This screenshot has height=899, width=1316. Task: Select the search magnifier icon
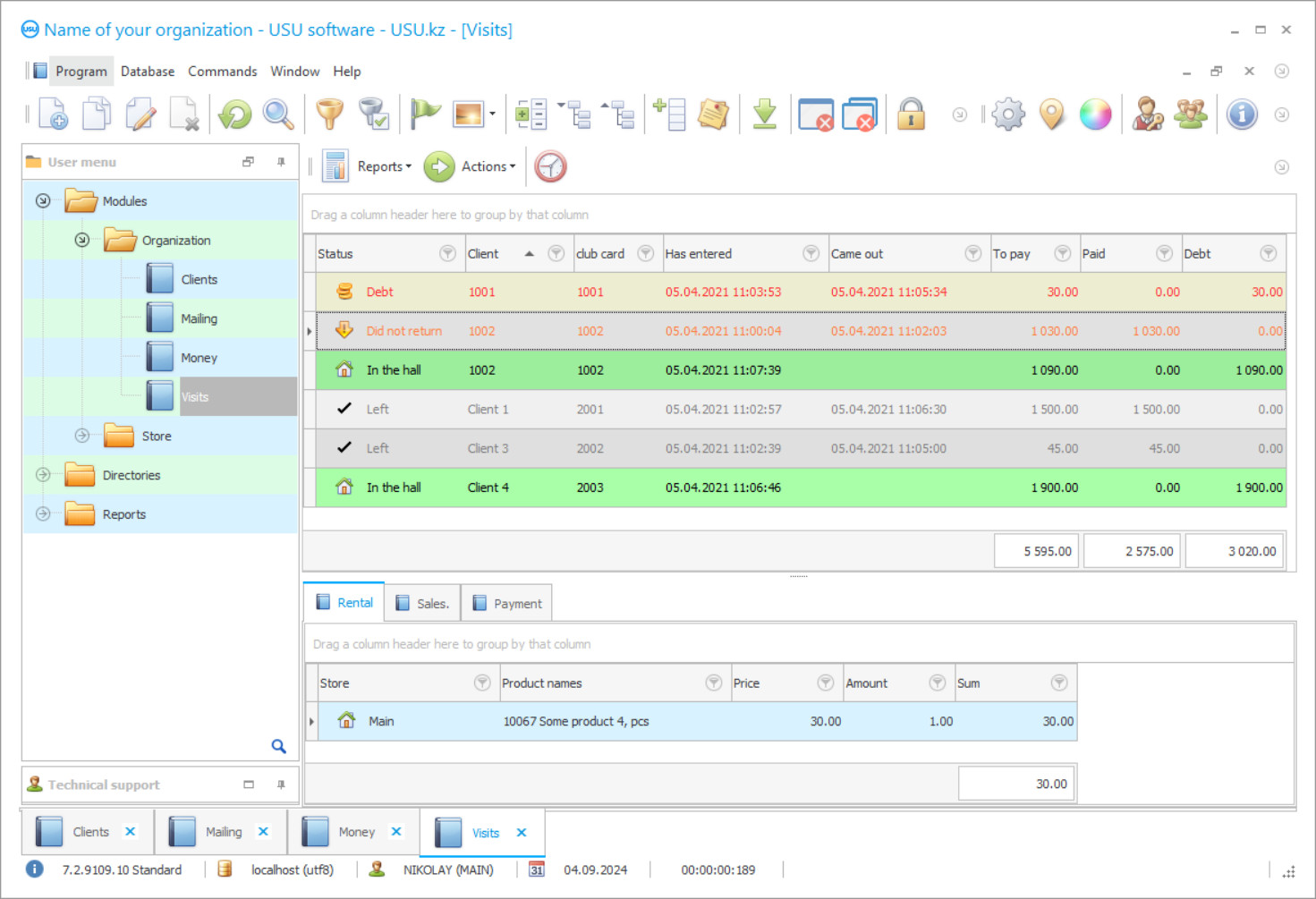click(x=278, y=114)
